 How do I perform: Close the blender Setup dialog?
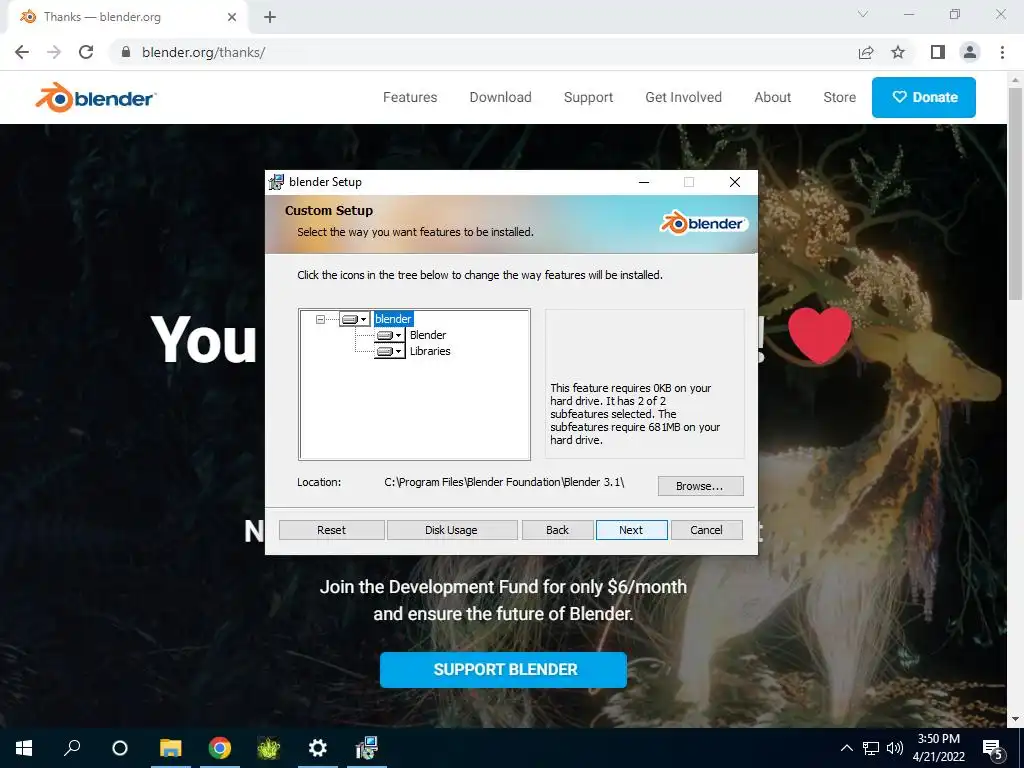point(735,182)
